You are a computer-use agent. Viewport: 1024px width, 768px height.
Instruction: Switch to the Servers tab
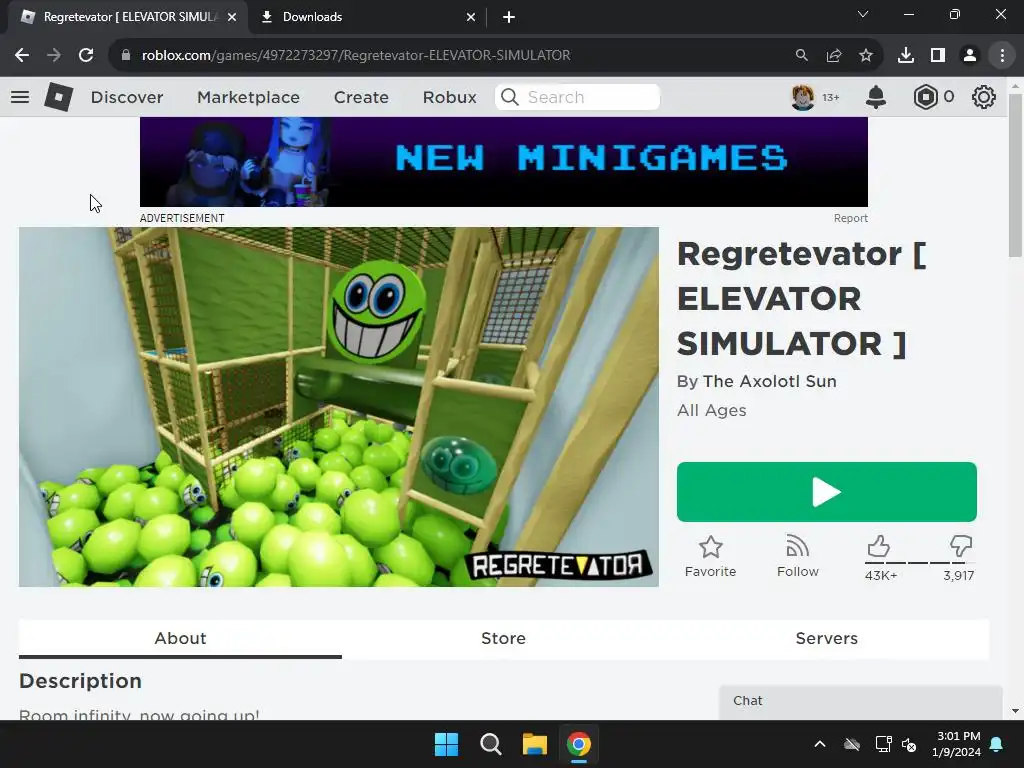pos(827,639)
